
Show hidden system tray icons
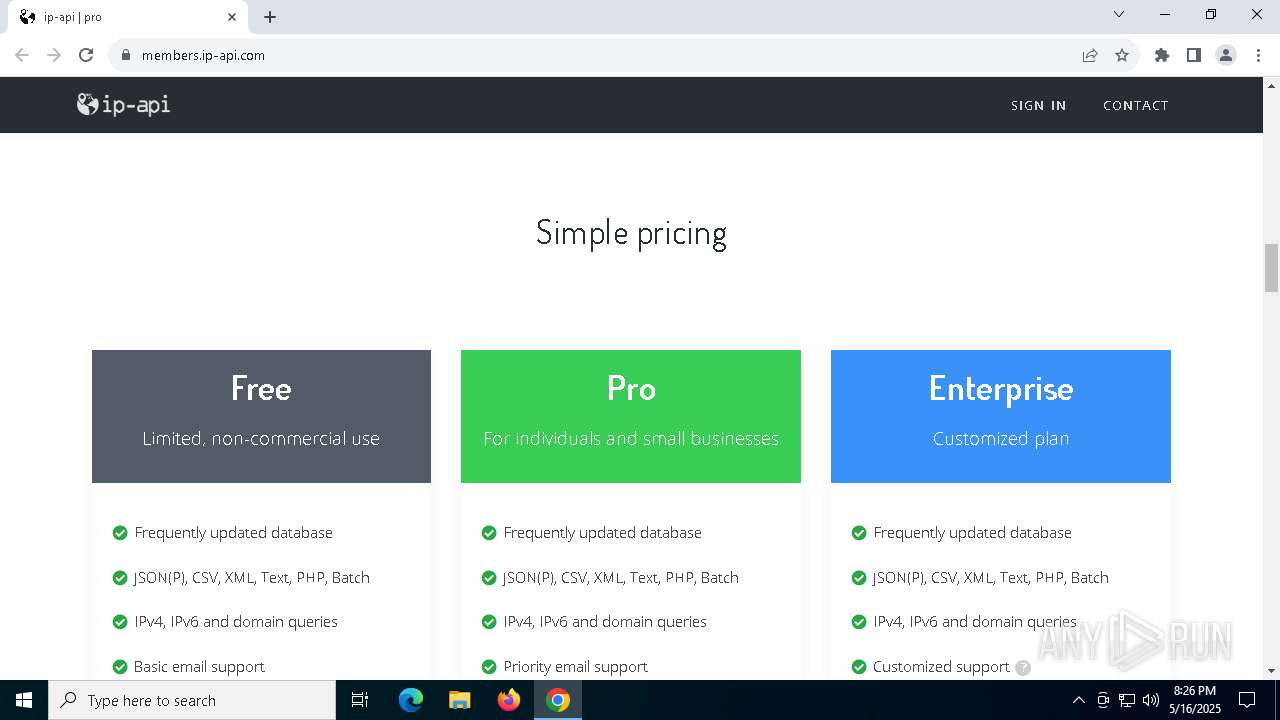click(x=1078, y=700)
